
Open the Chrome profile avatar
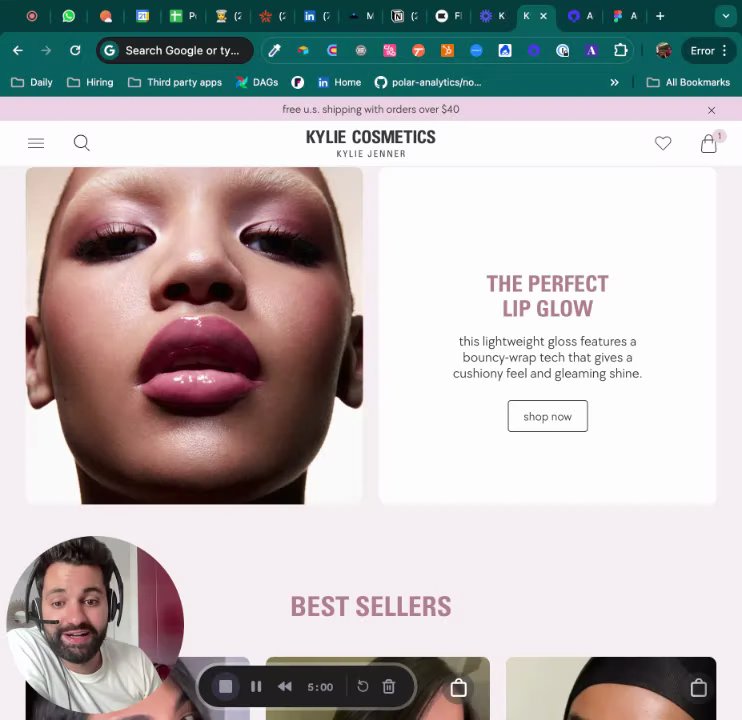663,50
